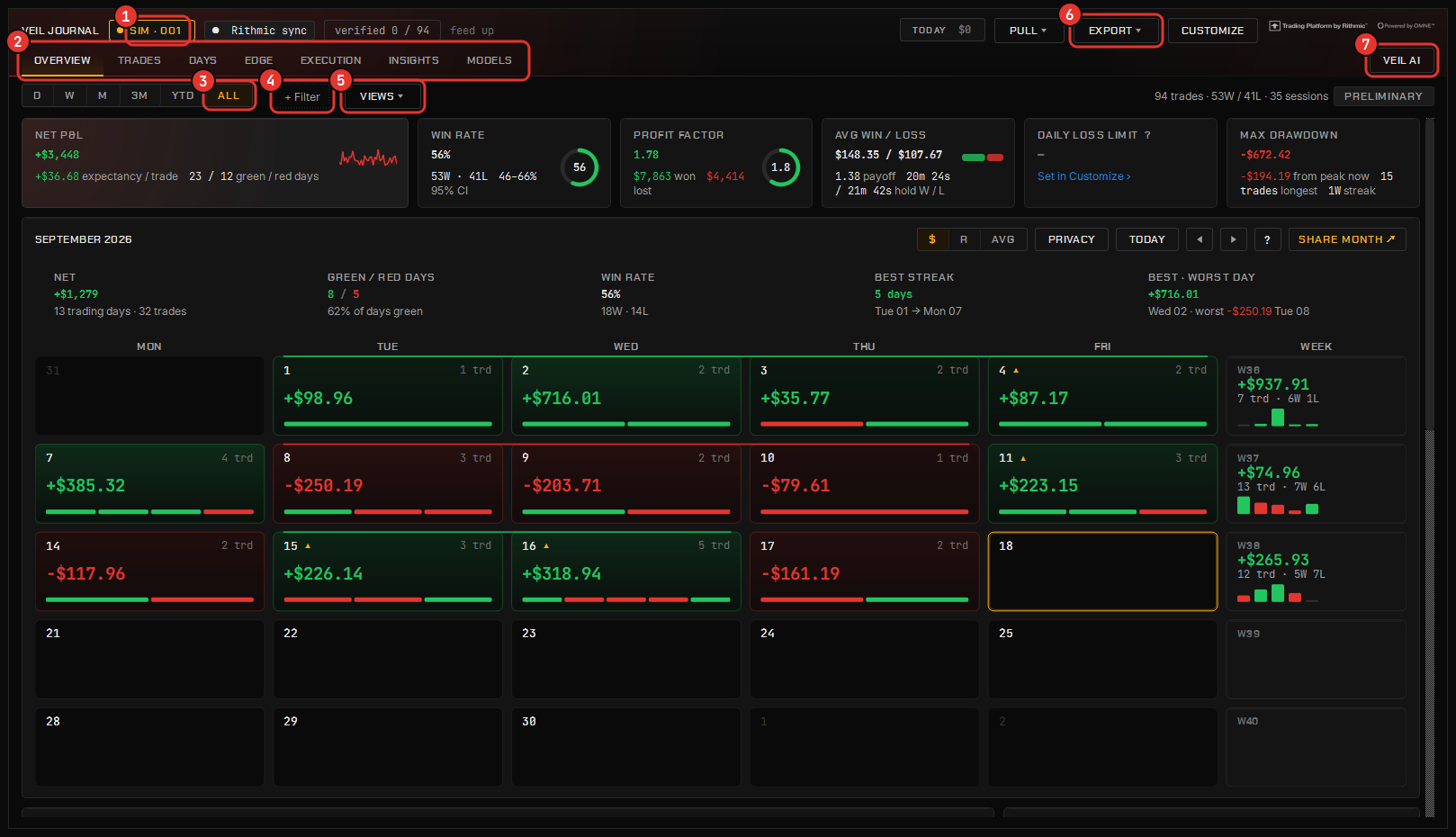Switch calendar to dollar view
This screenshot has width=1456, height=837.
coord(932,239)
